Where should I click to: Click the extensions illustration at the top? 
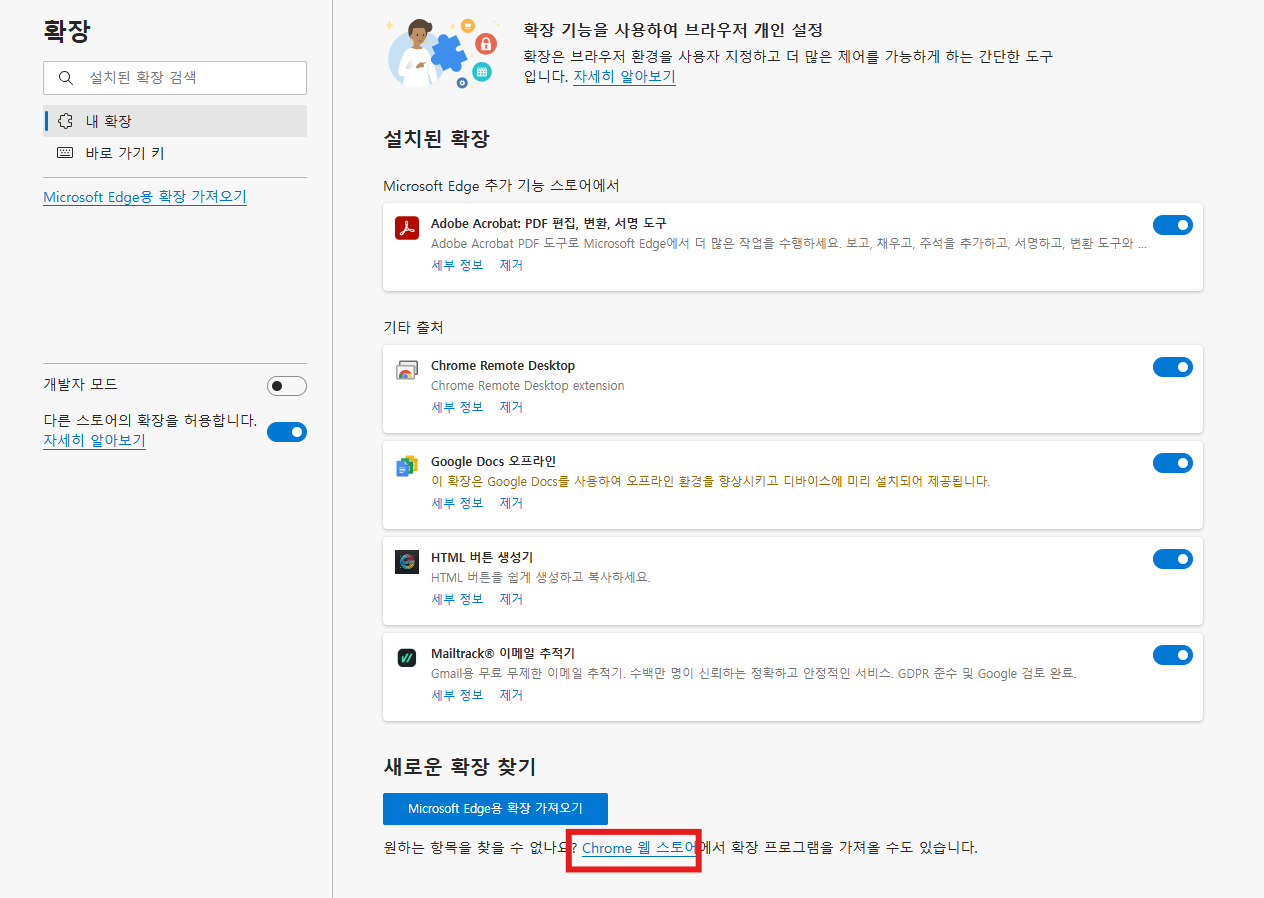[x=442, y=53]
